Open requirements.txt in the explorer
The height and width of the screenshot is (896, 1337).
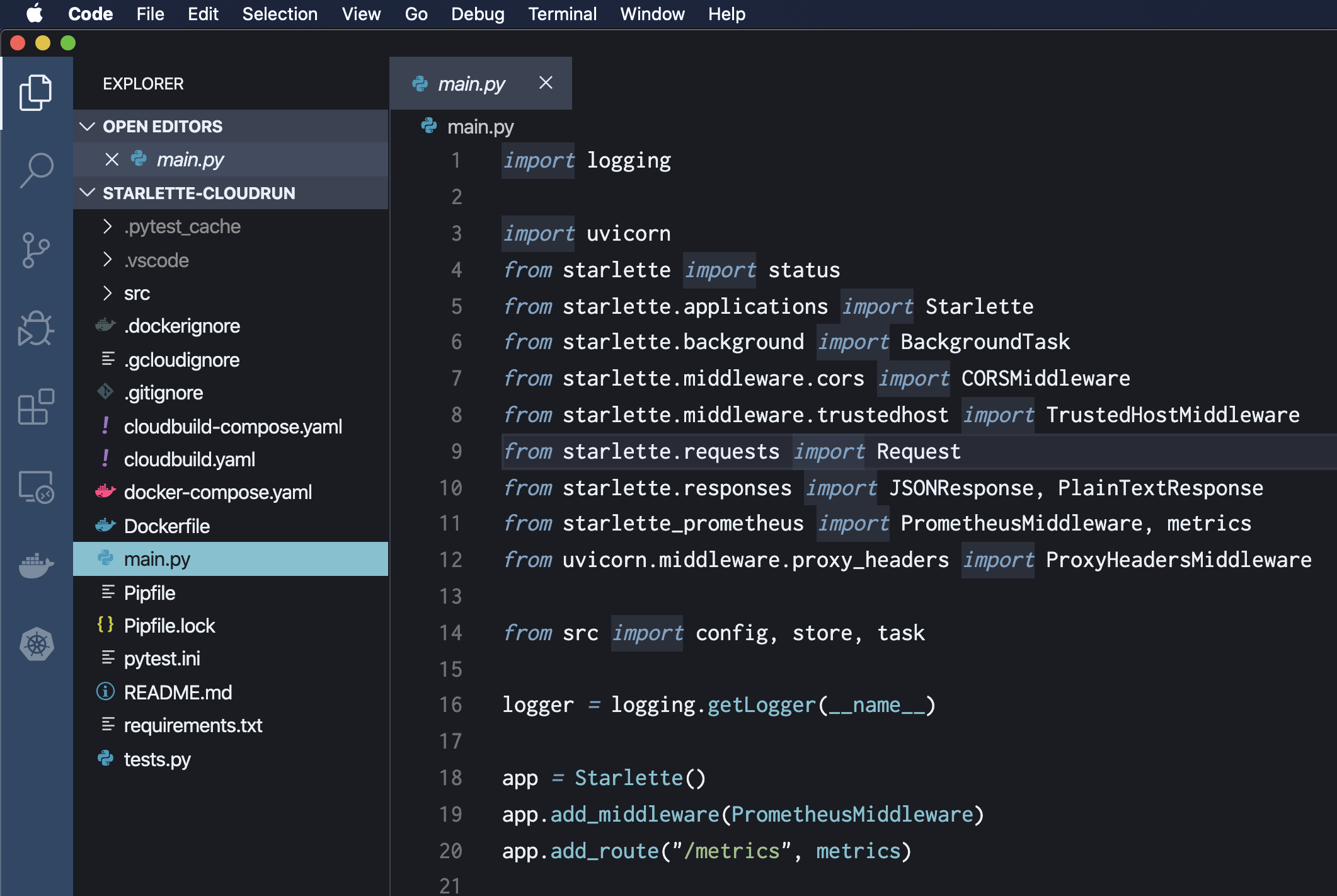[x=231, y=725]
